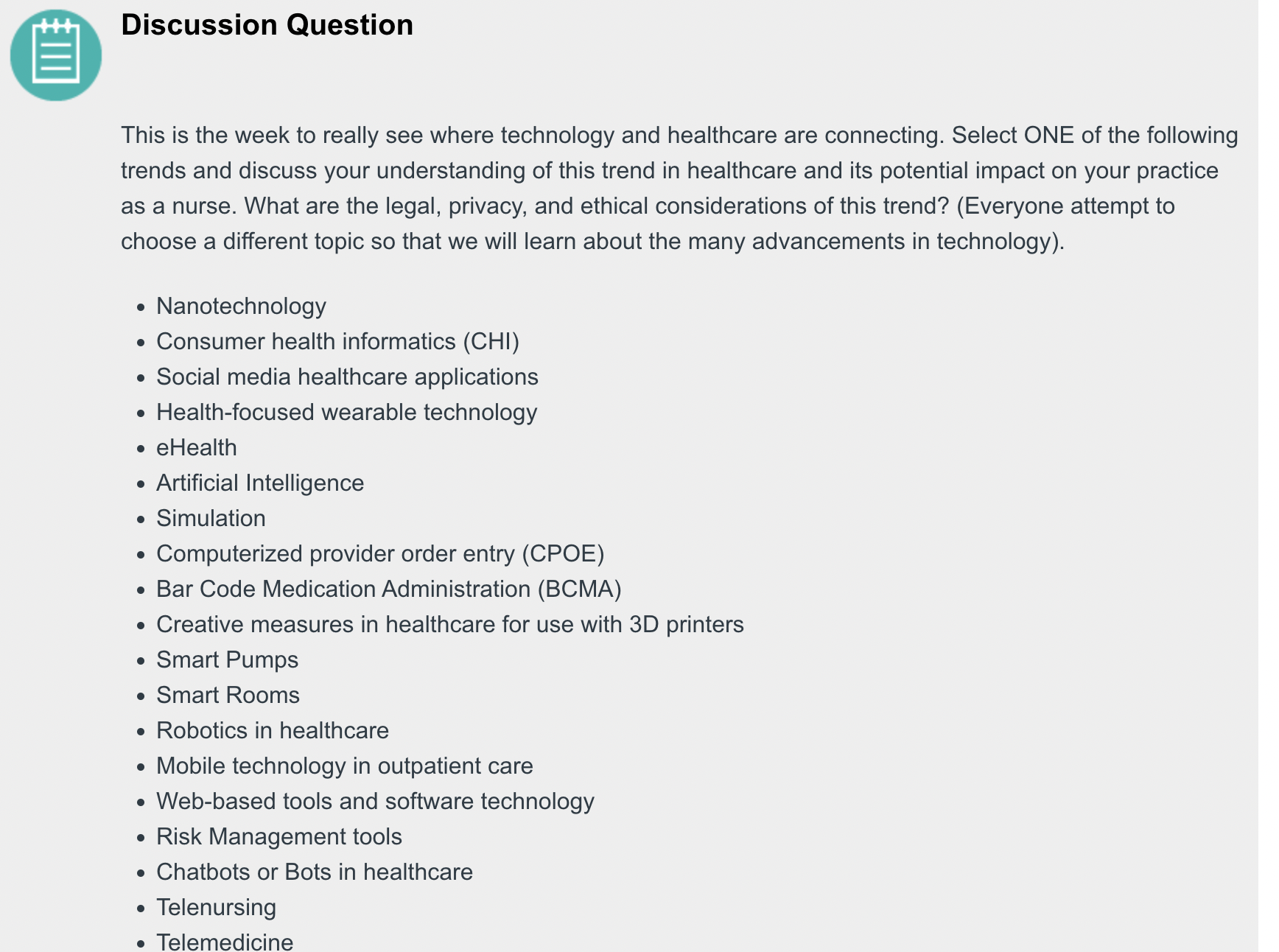This screenshot has width=1279, height=952.
Task: Select the Nanotechnology list item
Action: coord(241,307)
